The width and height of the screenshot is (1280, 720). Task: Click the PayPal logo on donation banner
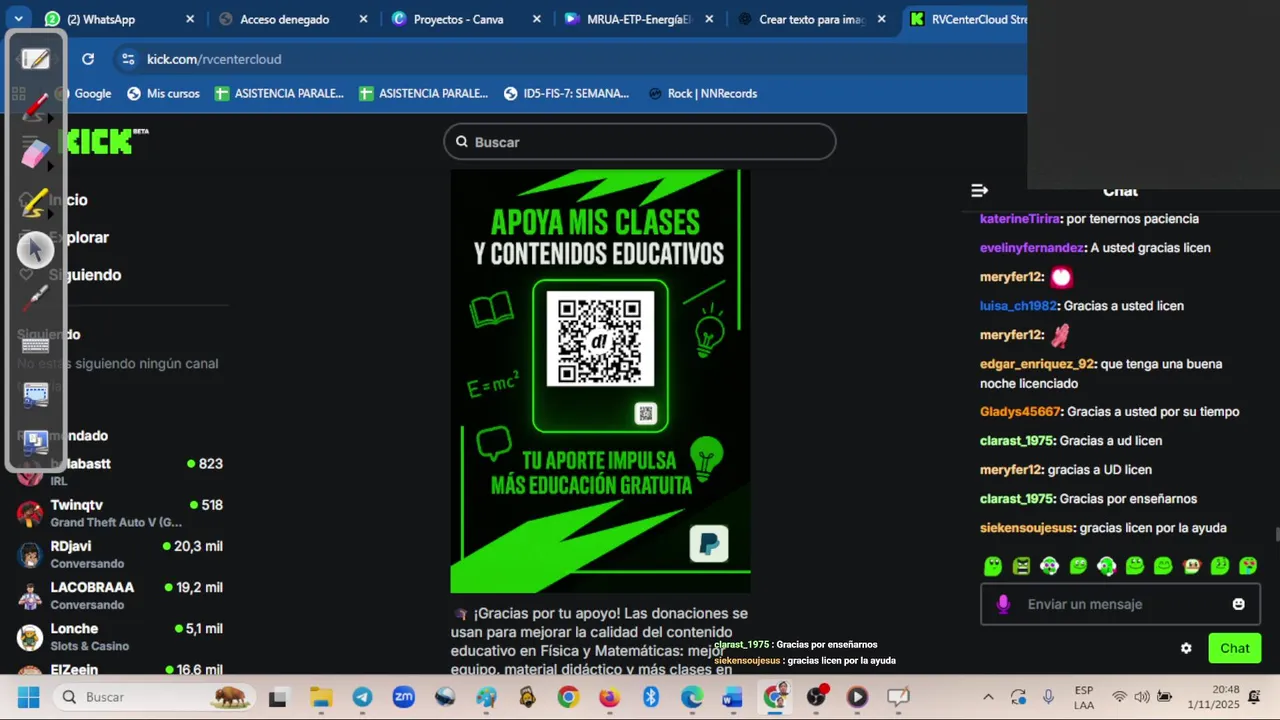(709, 544)
